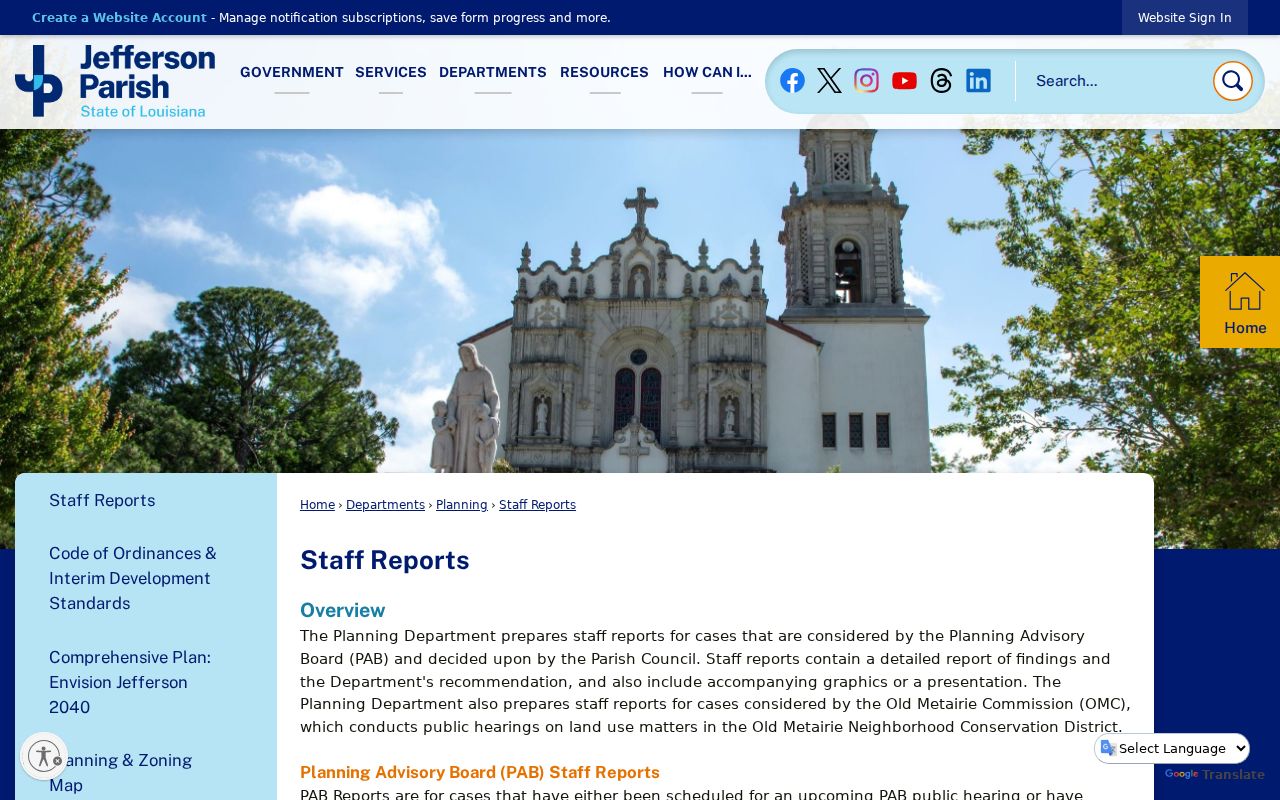Follow the Create a Website Account link

[119, 18]
